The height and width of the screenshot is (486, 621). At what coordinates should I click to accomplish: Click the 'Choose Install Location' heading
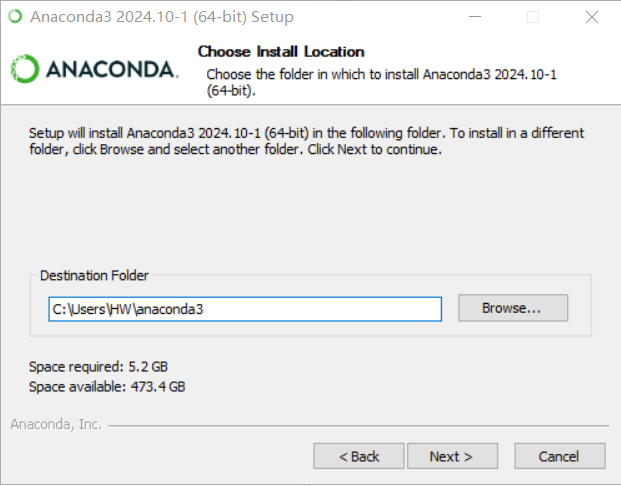point(281,51)
